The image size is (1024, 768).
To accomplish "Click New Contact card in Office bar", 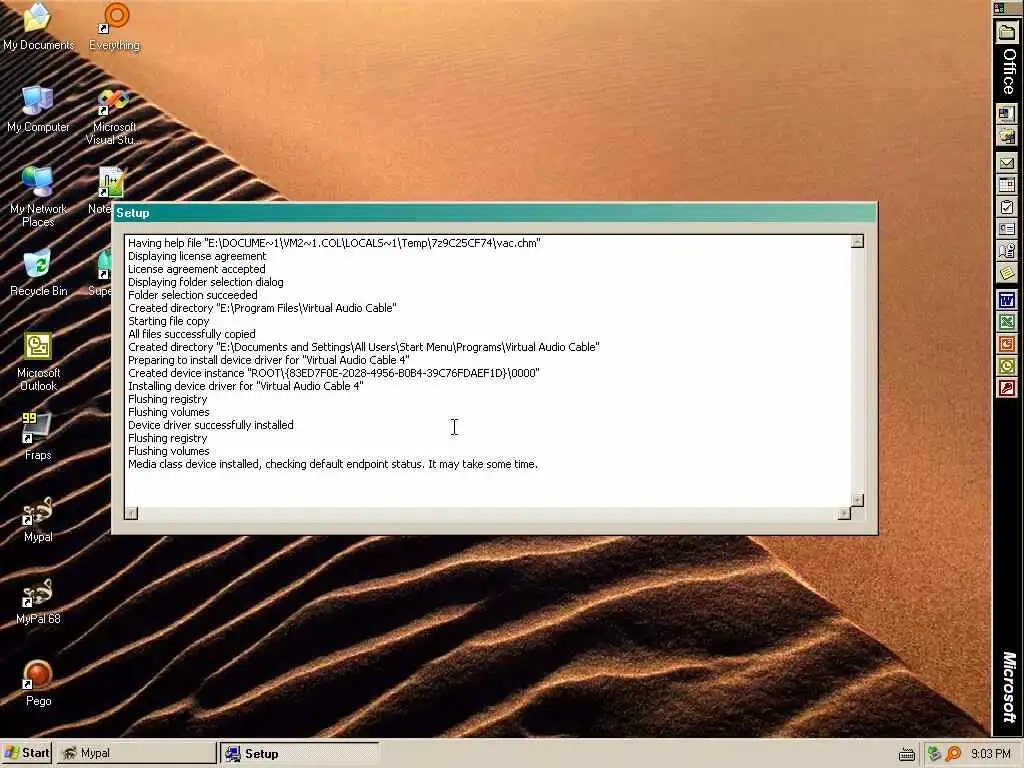I will (1006, 229).
